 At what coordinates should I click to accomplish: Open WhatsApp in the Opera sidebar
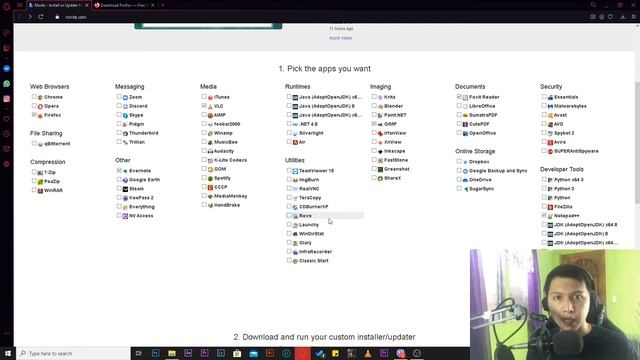point(7,84)
